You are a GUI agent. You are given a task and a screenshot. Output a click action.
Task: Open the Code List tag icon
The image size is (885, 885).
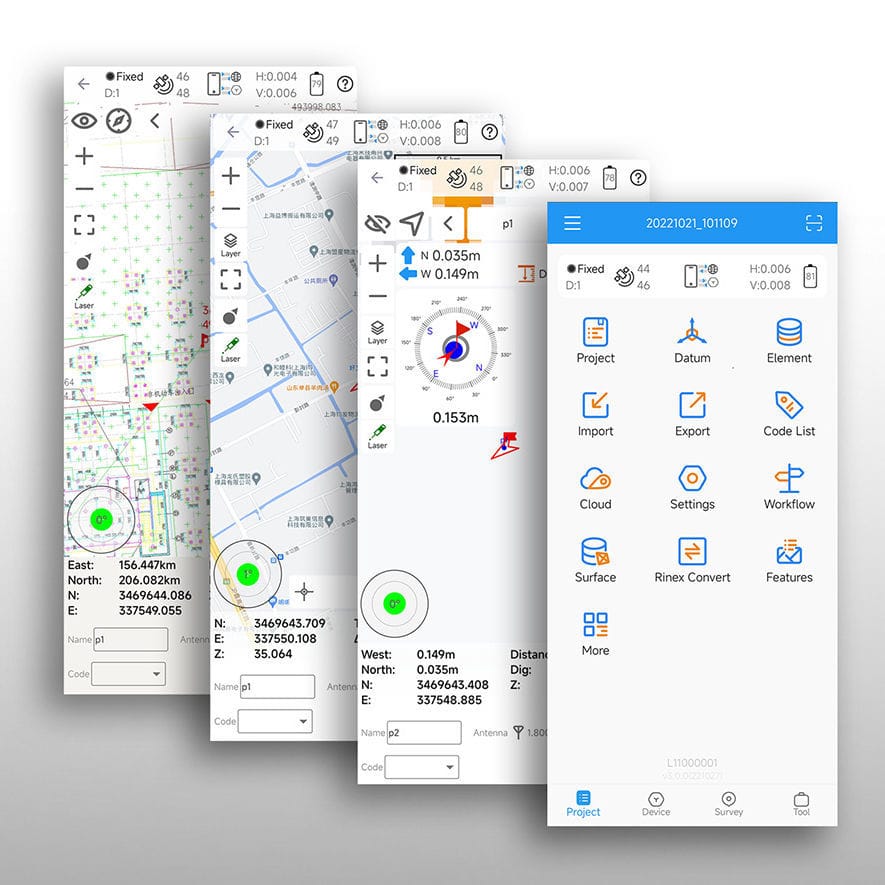tap(789, 406)
